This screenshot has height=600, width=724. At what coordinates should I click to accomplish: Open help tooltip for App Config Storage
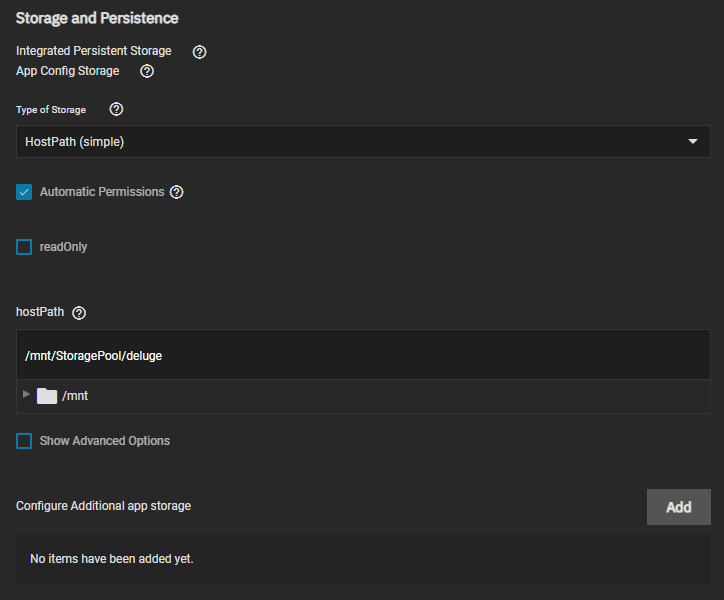pyautogui.click(x=147, y=72)
